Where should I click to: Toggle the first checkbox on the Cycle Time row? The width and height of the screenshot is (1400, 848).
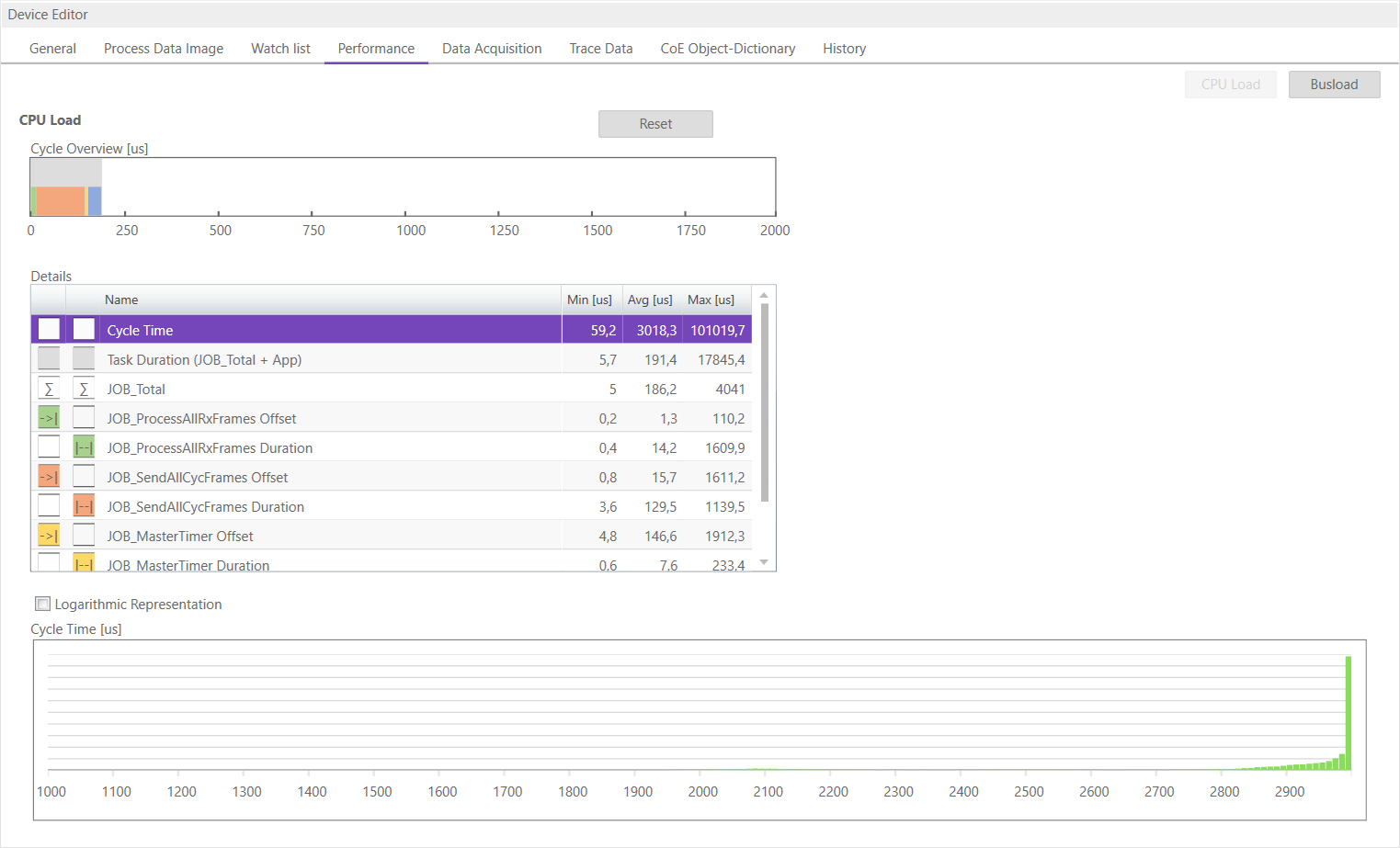pyautogui.click(x=48, y=328)
